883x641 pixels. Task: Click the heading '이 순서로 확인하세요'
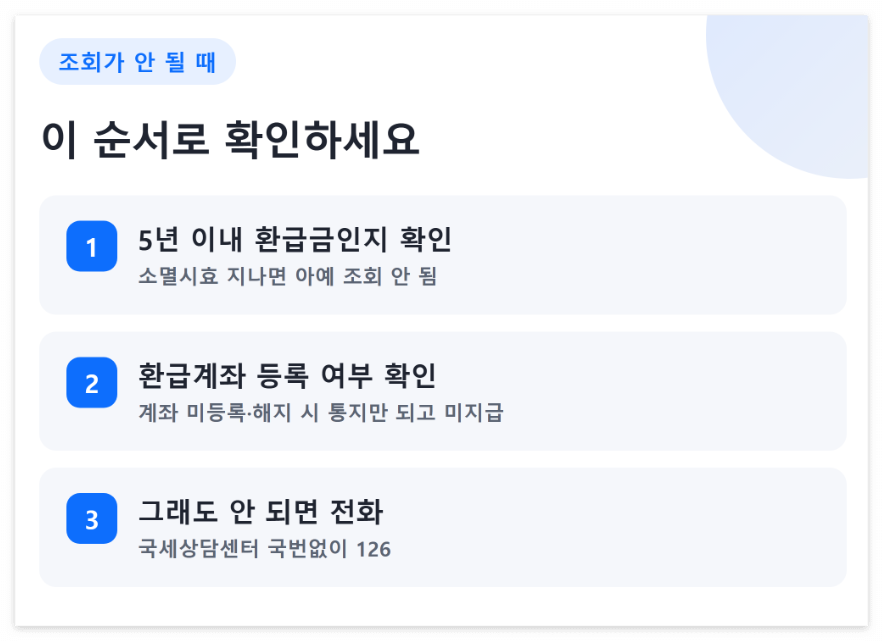[230, 139]
